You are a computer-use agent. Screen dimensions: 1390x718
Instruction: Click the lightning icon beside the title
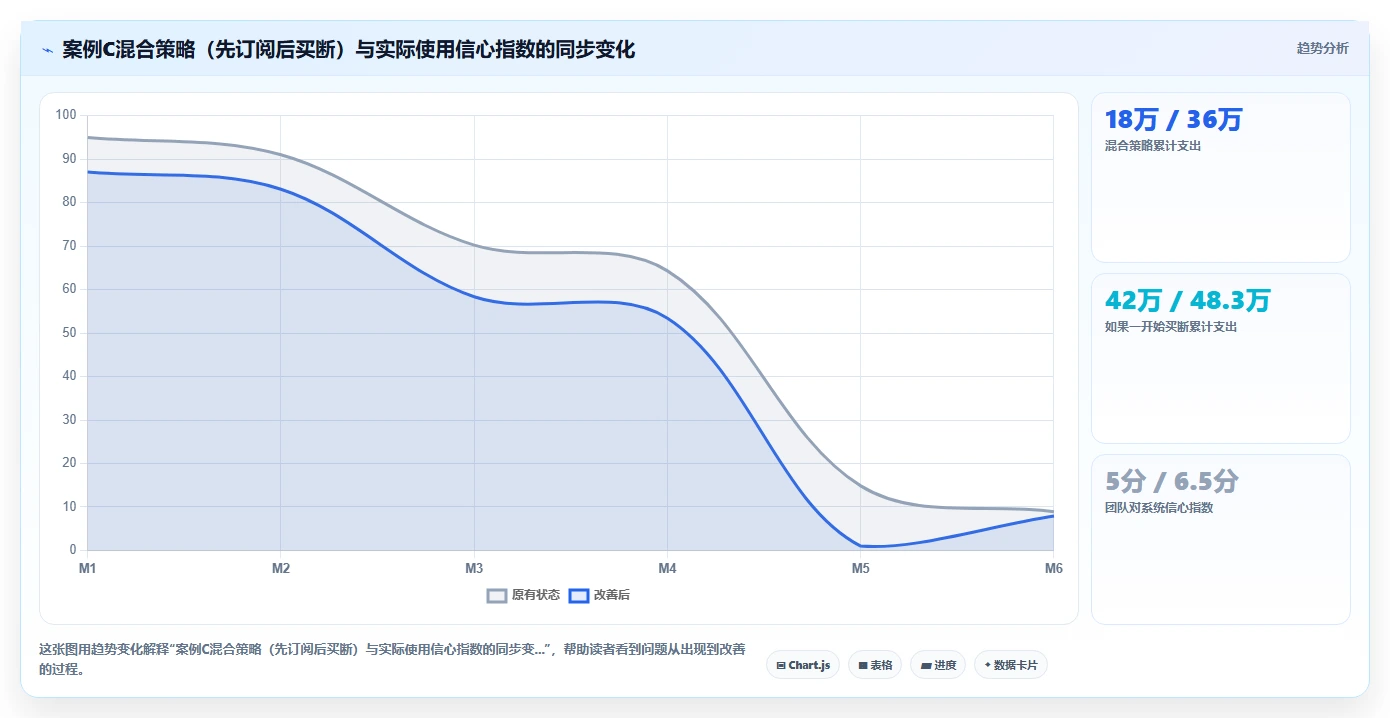tap(47, 50)
